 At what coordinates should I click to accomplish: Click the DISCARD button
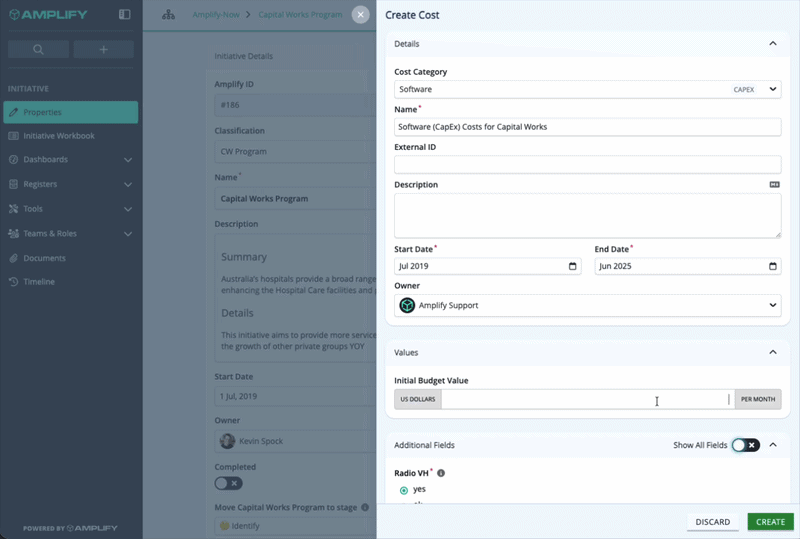[712, 522]
